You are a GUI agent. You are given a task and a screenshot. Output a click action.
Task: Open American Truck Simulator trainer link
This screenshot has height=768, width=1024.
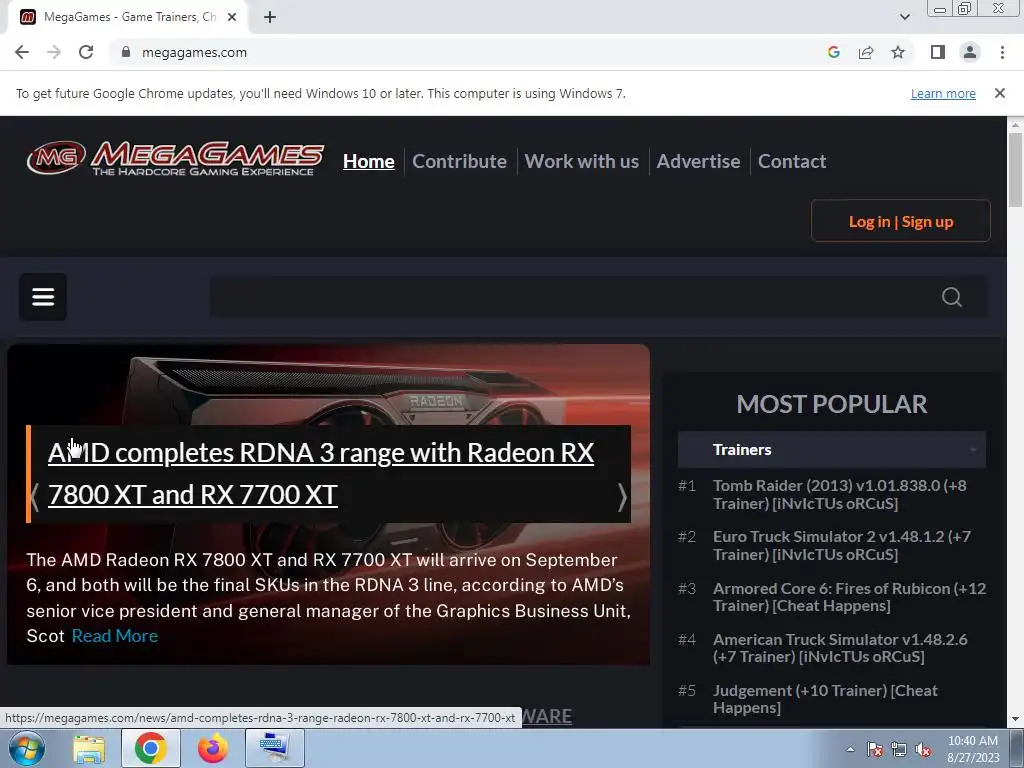(840, 648)
